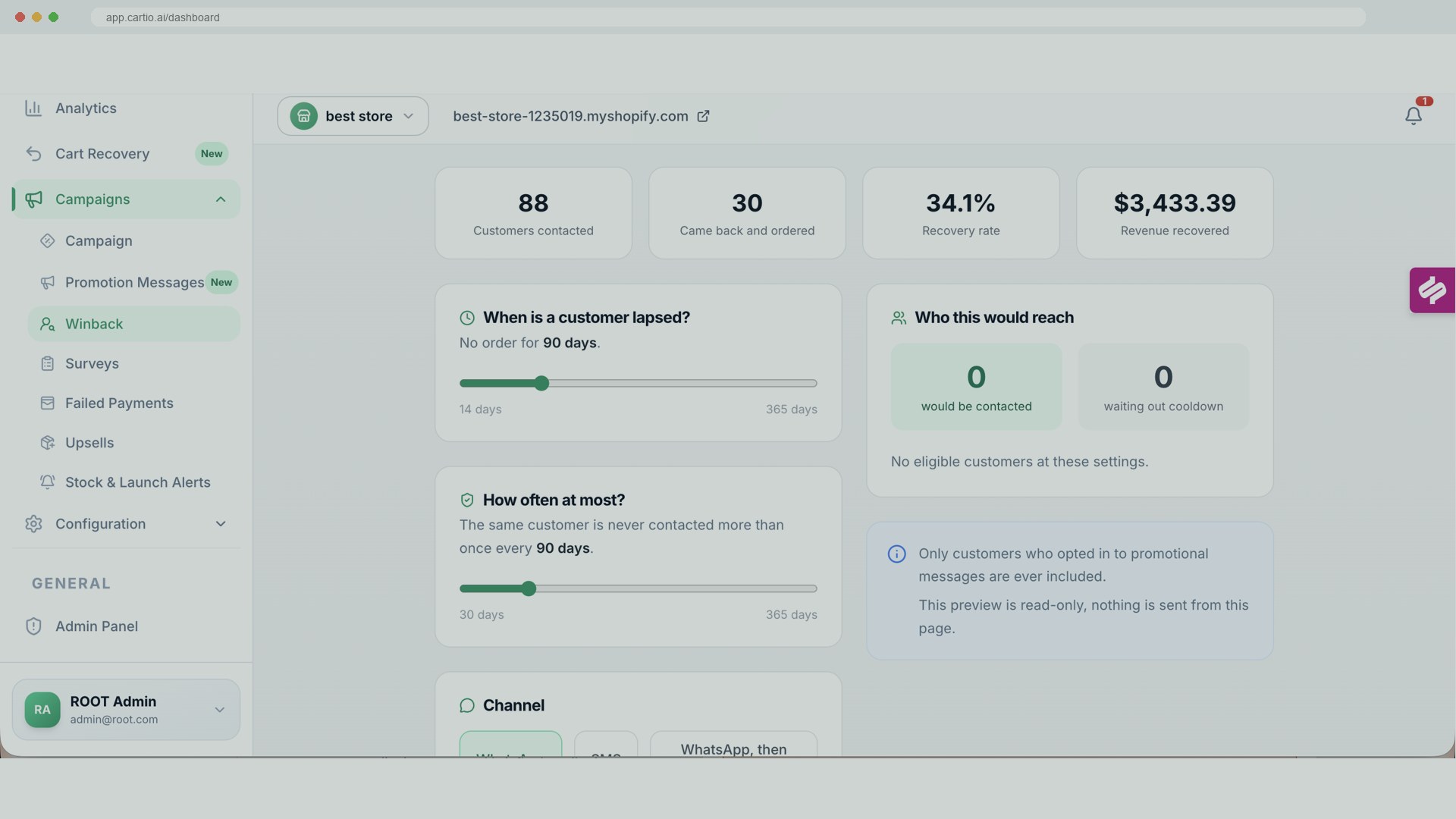The width and height of the screenshot is (1456, 819).
Task: Open the purple floating chat widget
Action: (1432, 290)
